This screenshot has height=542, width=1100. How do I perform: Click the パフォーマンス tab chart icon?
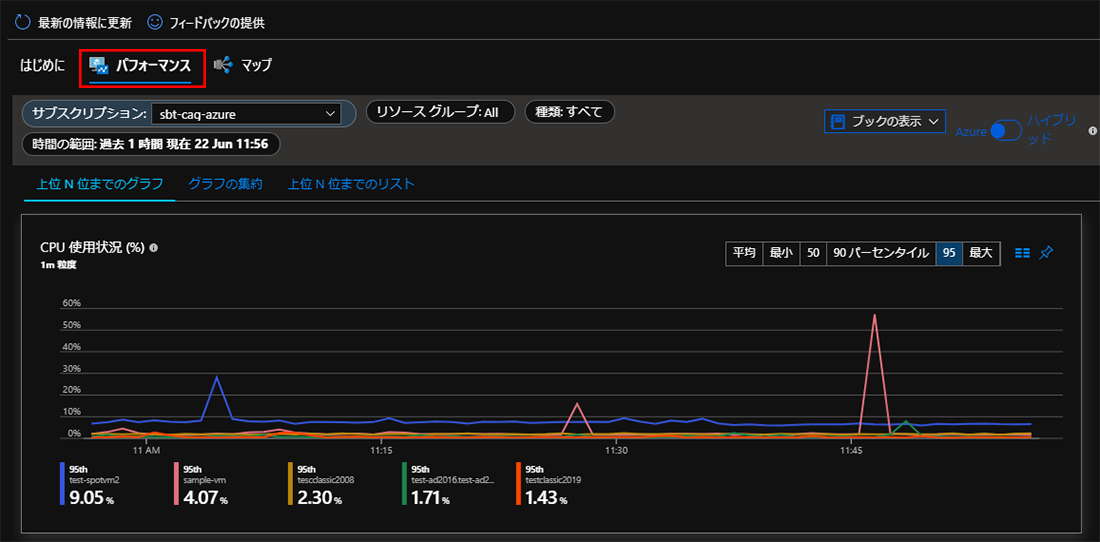click(99, 66)
